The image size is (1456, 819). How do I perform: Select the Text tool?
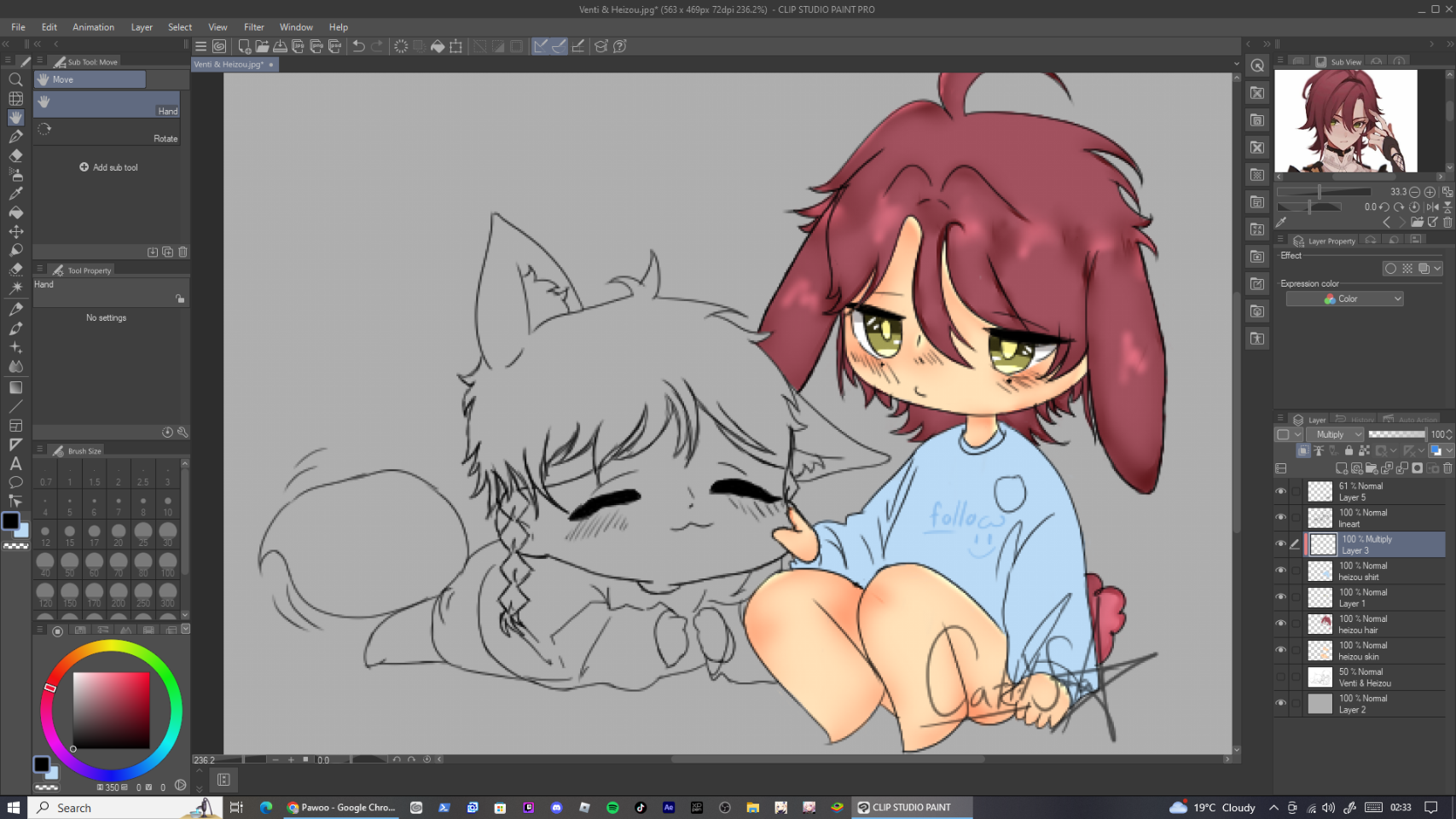[x=15, y=463]
